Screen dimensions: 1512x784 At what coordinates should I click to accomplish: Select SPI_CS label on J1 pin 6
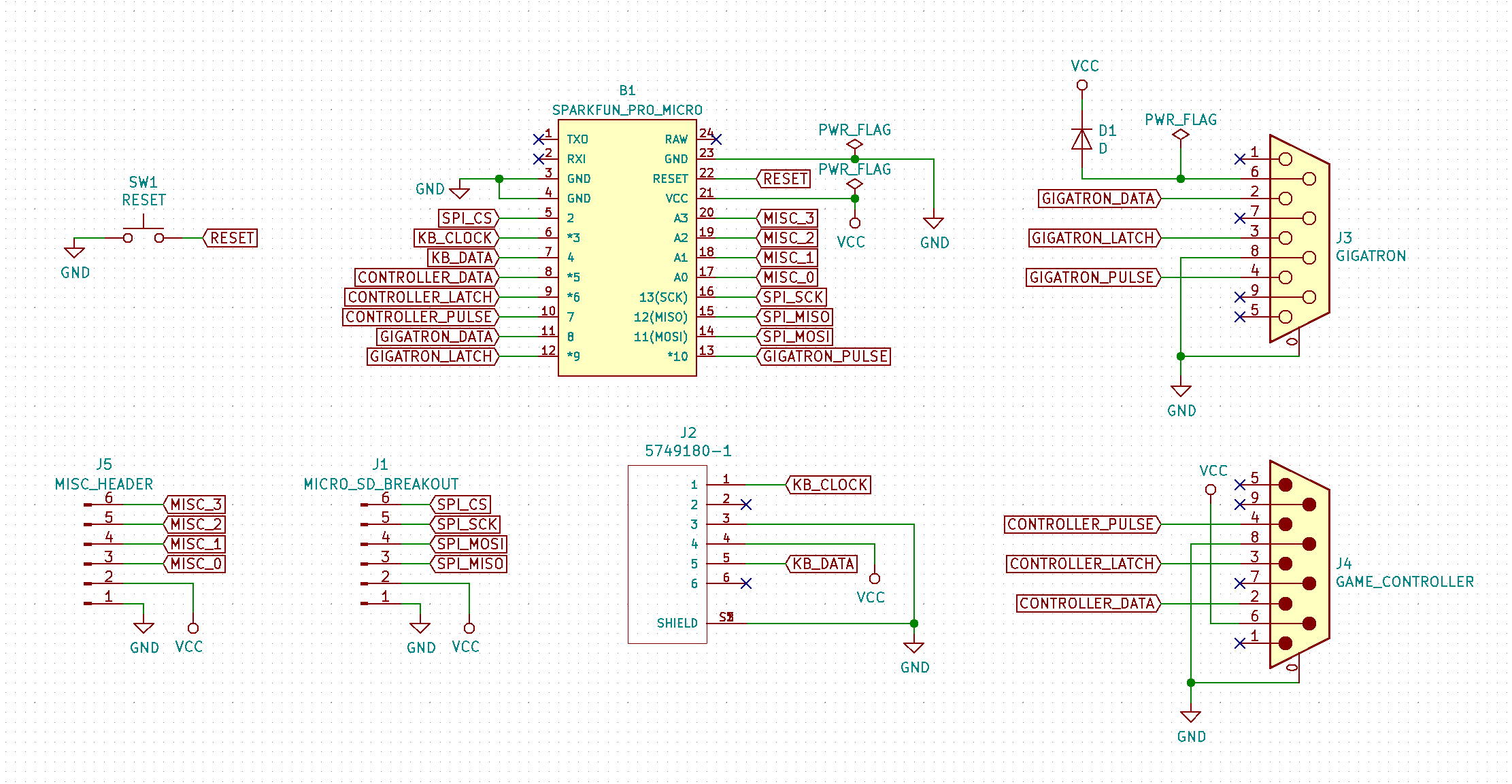460,505
